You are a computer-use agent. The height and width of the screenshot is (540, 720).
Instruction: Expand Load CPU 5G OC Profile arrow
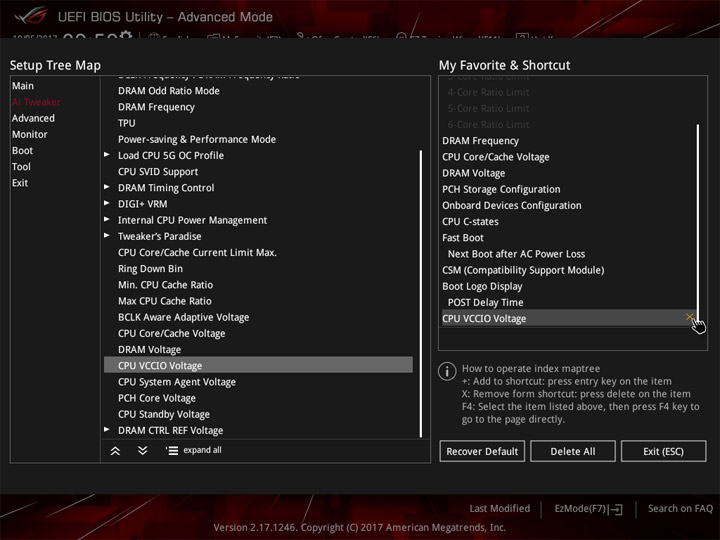click(107, 155)
